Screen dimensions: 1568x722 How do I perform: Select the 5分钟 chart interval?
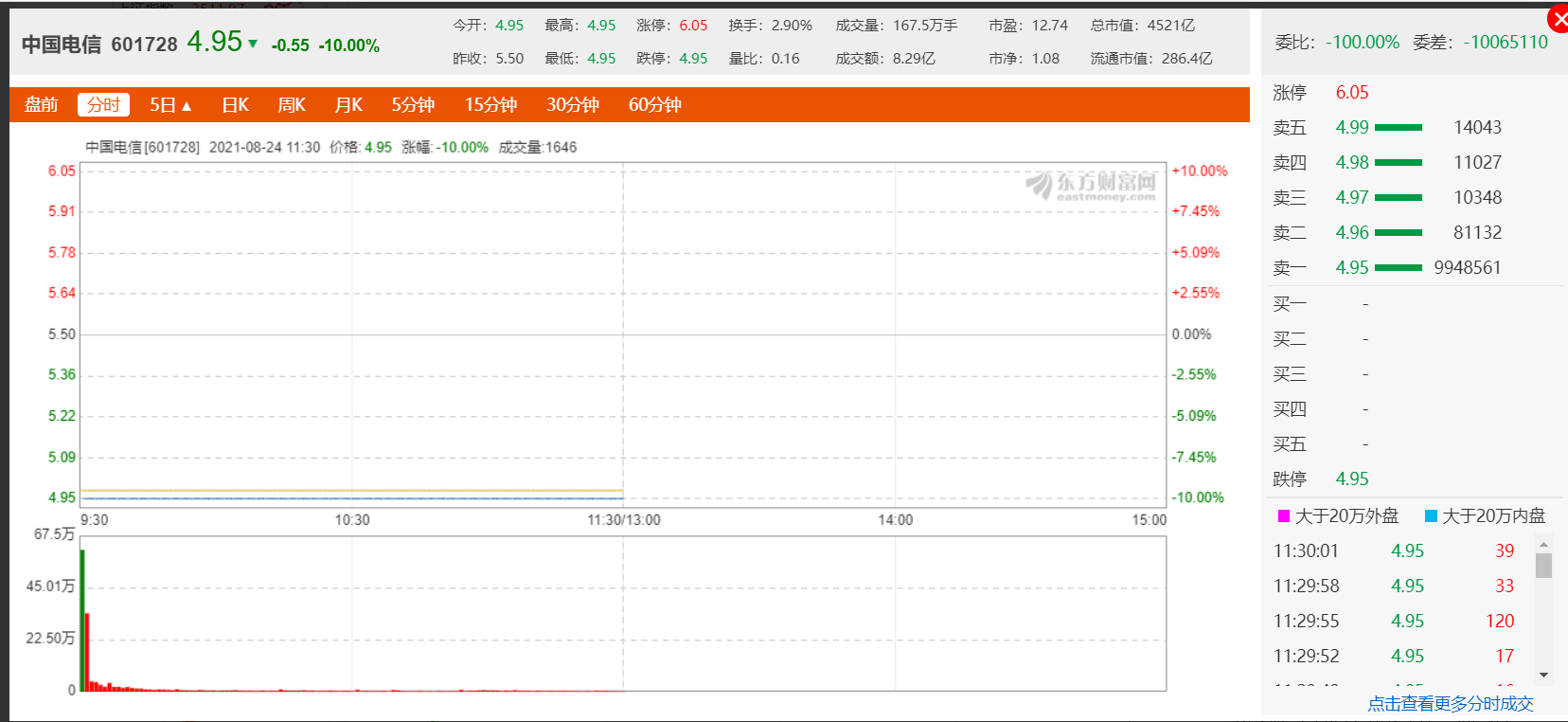[413, 104]
